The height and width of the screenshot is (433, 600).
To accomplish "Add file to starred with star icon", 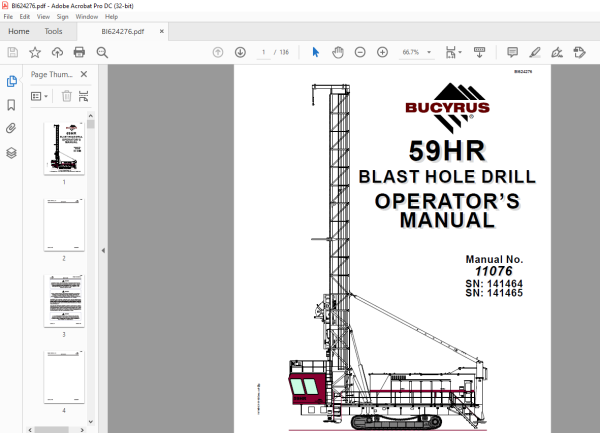I will (35, 52).
